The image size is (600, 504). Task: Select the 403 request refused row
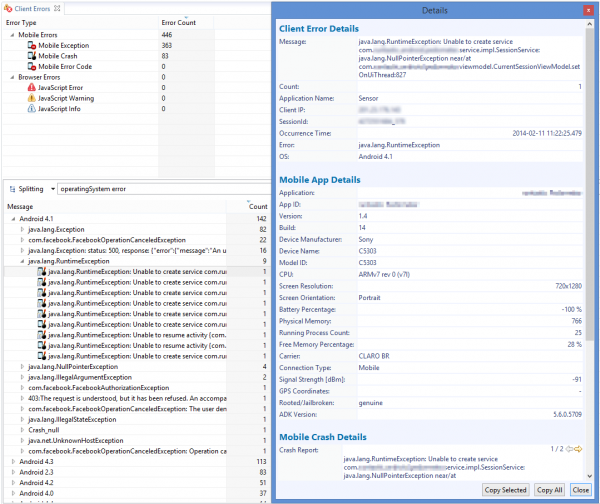point(137,399)
